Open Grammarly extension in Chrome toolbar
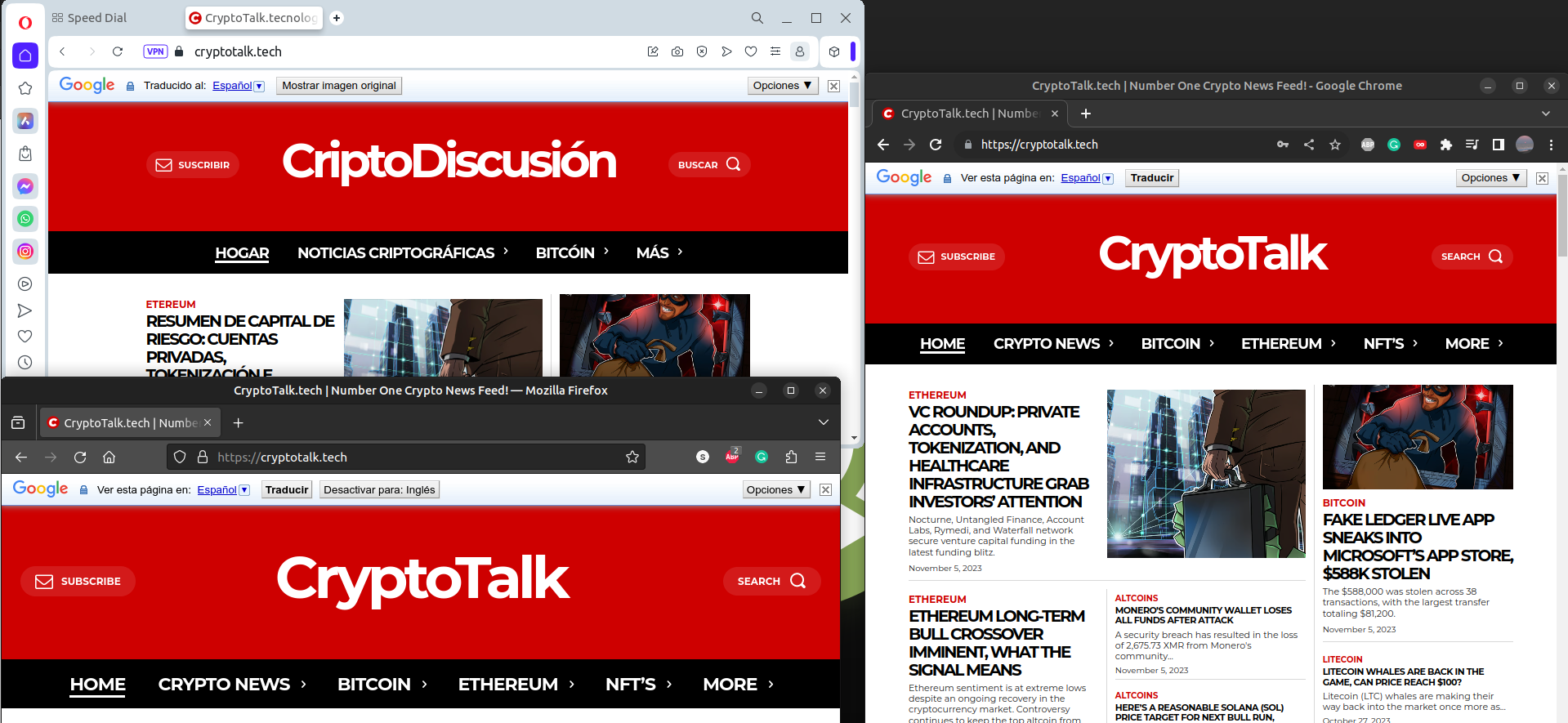Image resolution: width=1568 pixels, height=723 pixels. (x=1394, y=145)
